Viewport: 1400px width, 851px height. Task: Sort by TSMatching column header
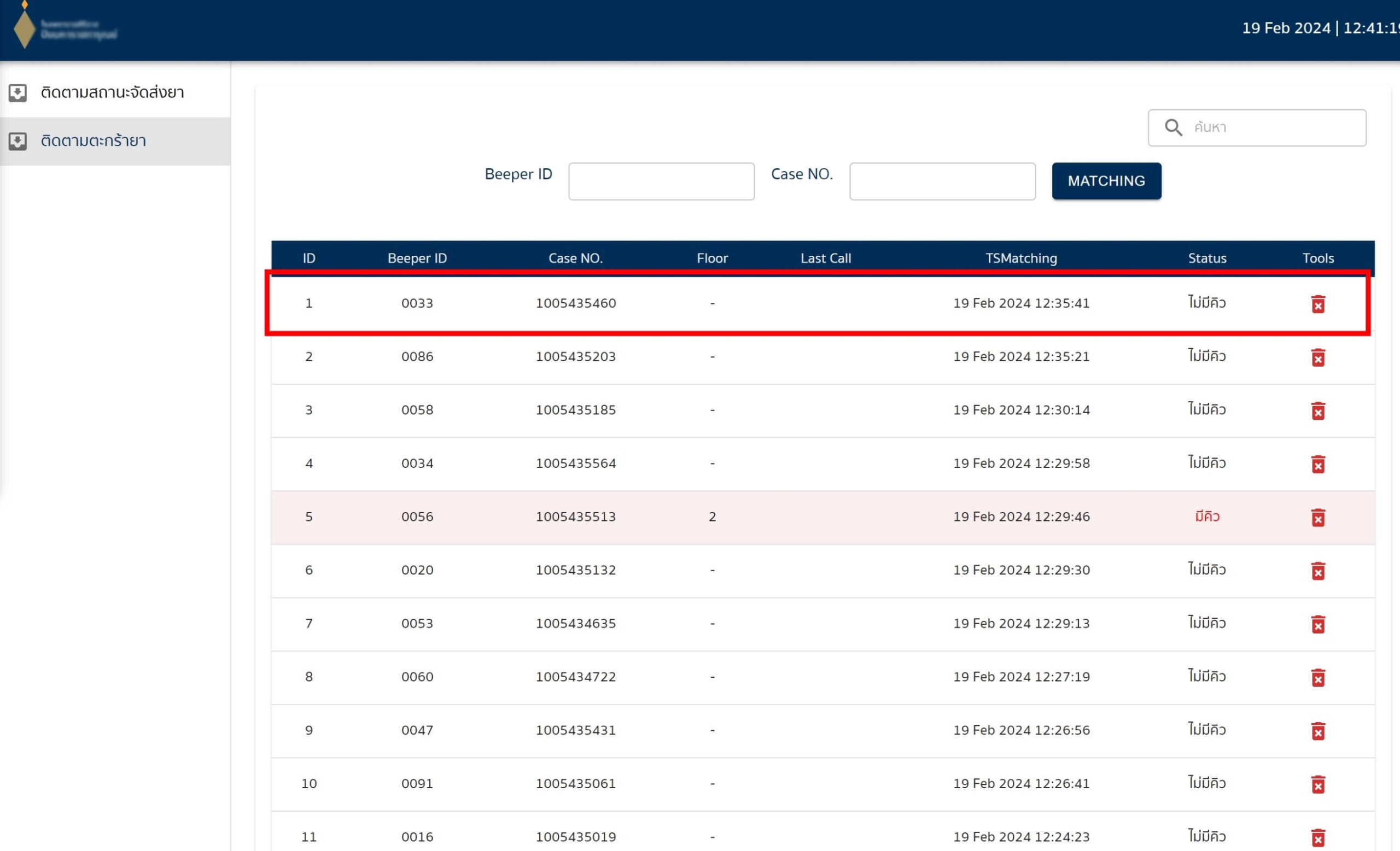(x=1021, y=259)
